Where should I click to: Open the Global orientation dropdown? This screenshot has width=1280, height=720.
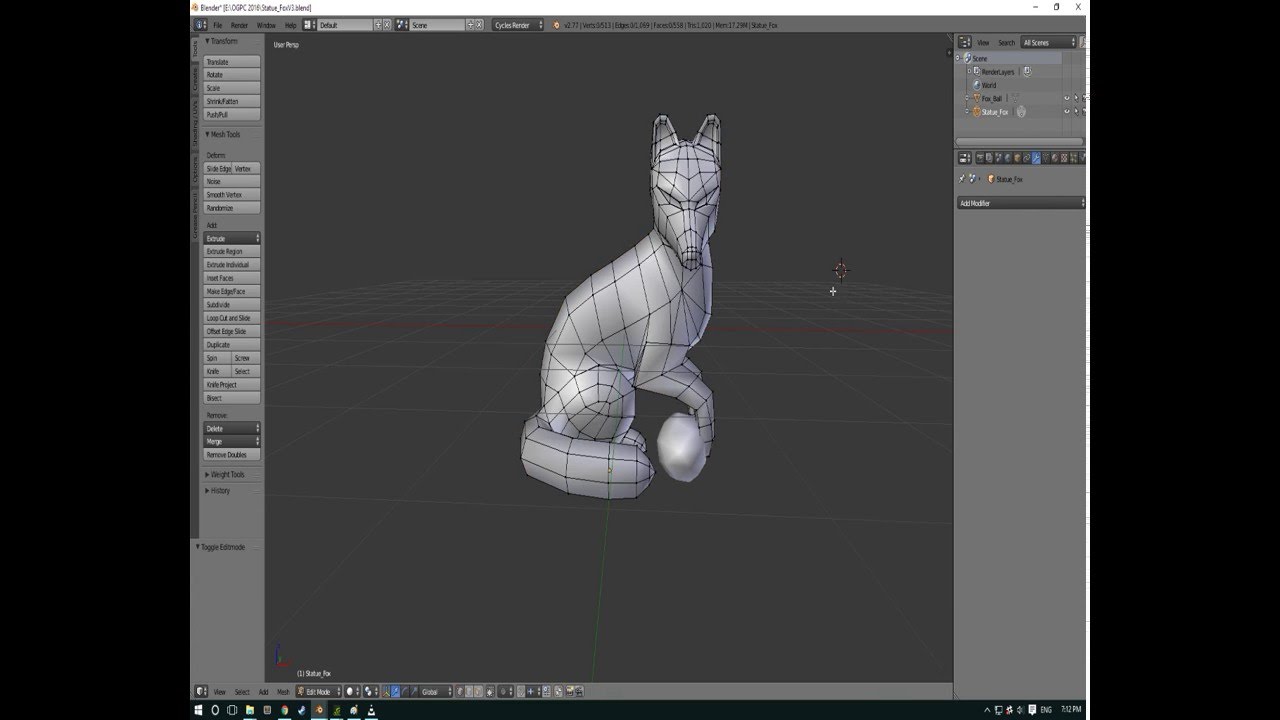[437, 692]
